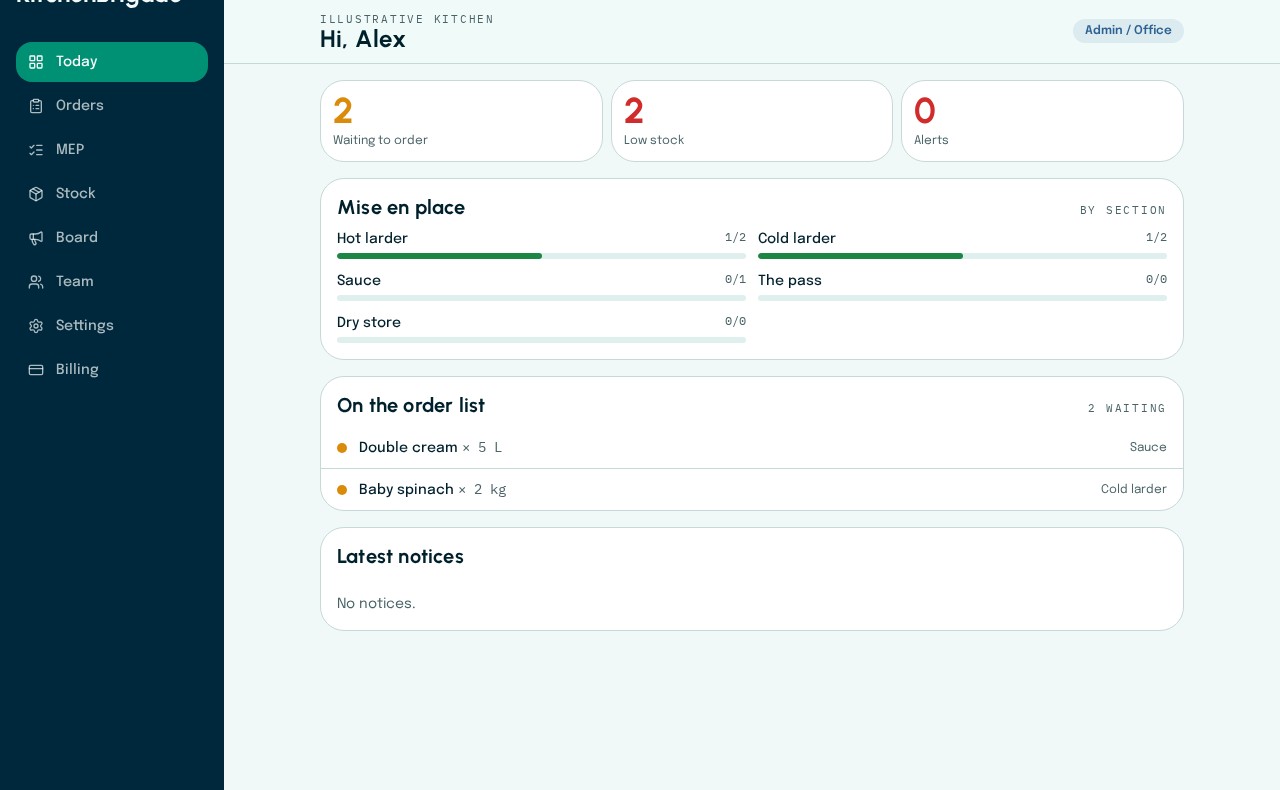Click the Sauce section label in Mise en place
This screenshot has width=1280, height=790.
pyautogui.click(x=359, y=281)
